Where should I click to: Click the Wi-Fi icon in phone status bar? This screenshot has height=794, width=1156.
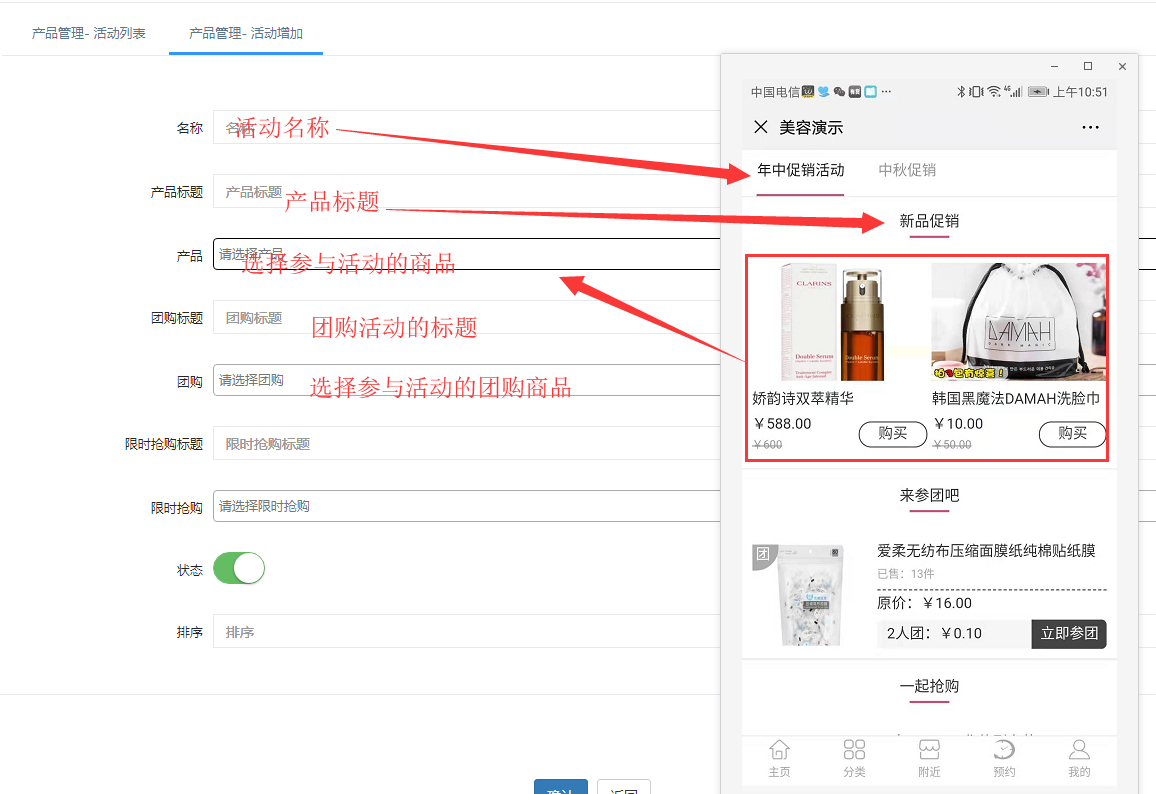(x=994, y=91)
